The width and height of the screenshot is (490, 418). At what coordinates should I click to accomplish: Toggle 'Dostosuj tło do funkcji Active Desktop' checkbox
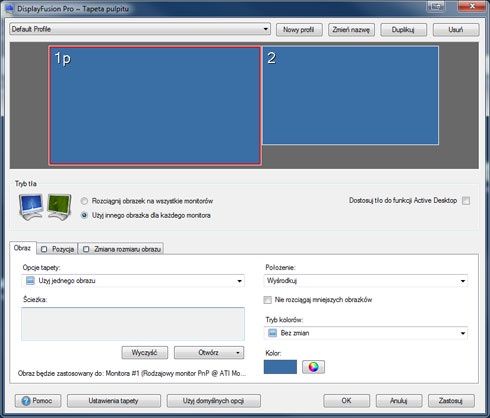coord(466,201)
